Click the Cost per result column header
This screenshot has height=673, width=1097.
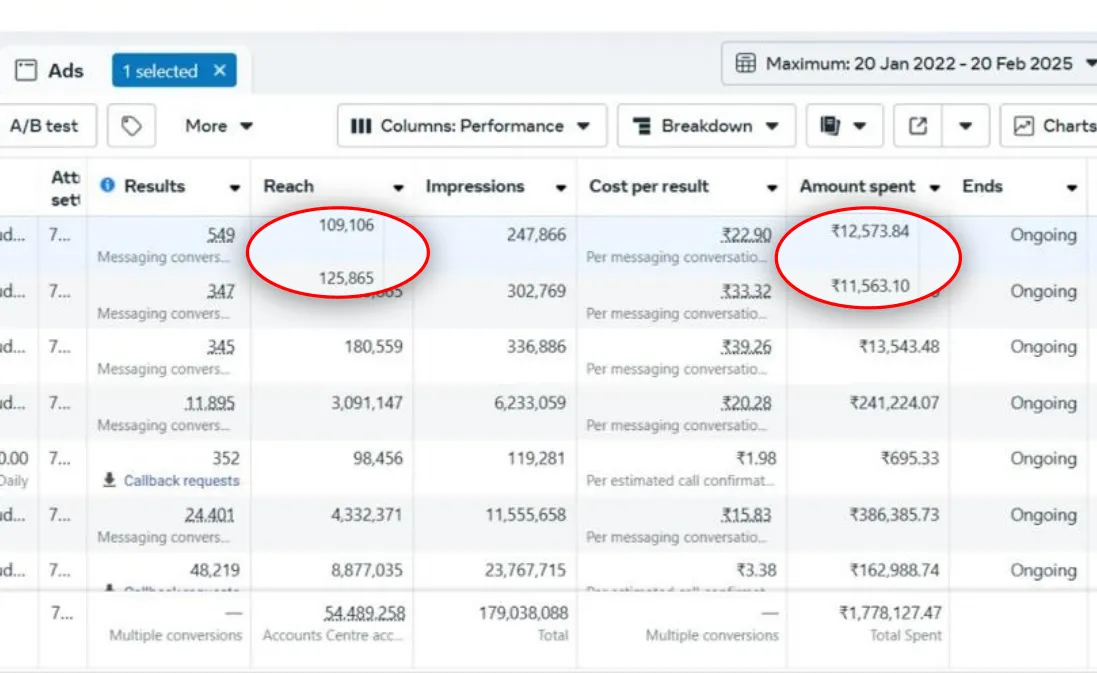649,186
